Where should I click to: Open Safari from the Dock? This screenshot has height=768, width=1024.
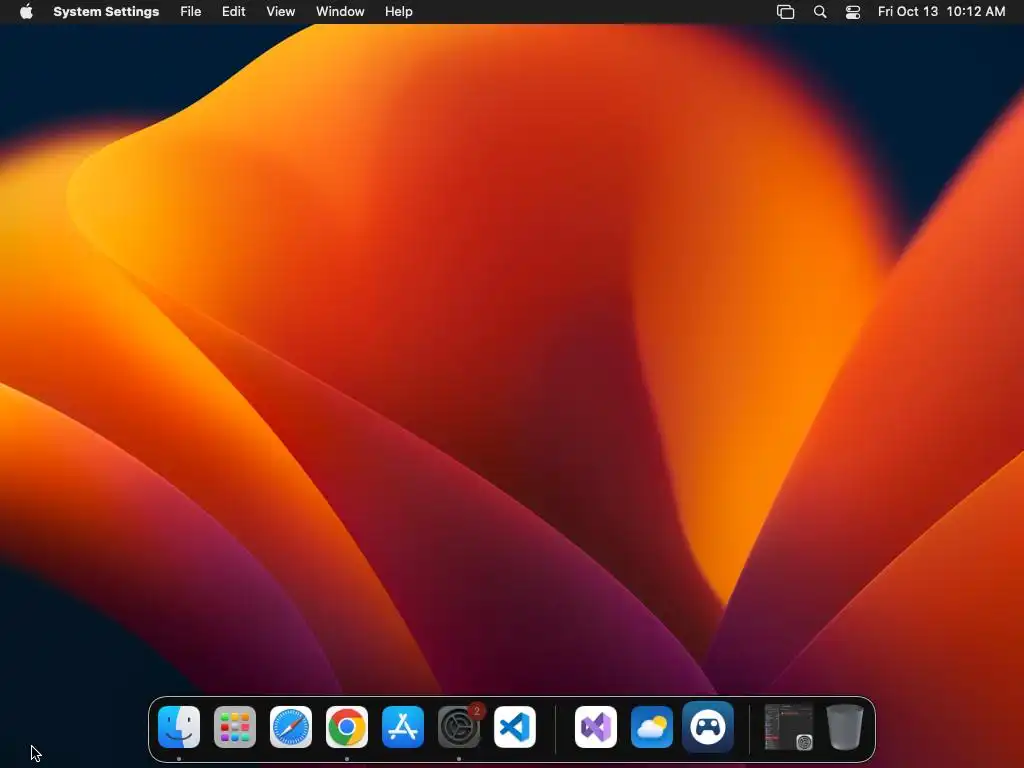(x=291, y=727)
